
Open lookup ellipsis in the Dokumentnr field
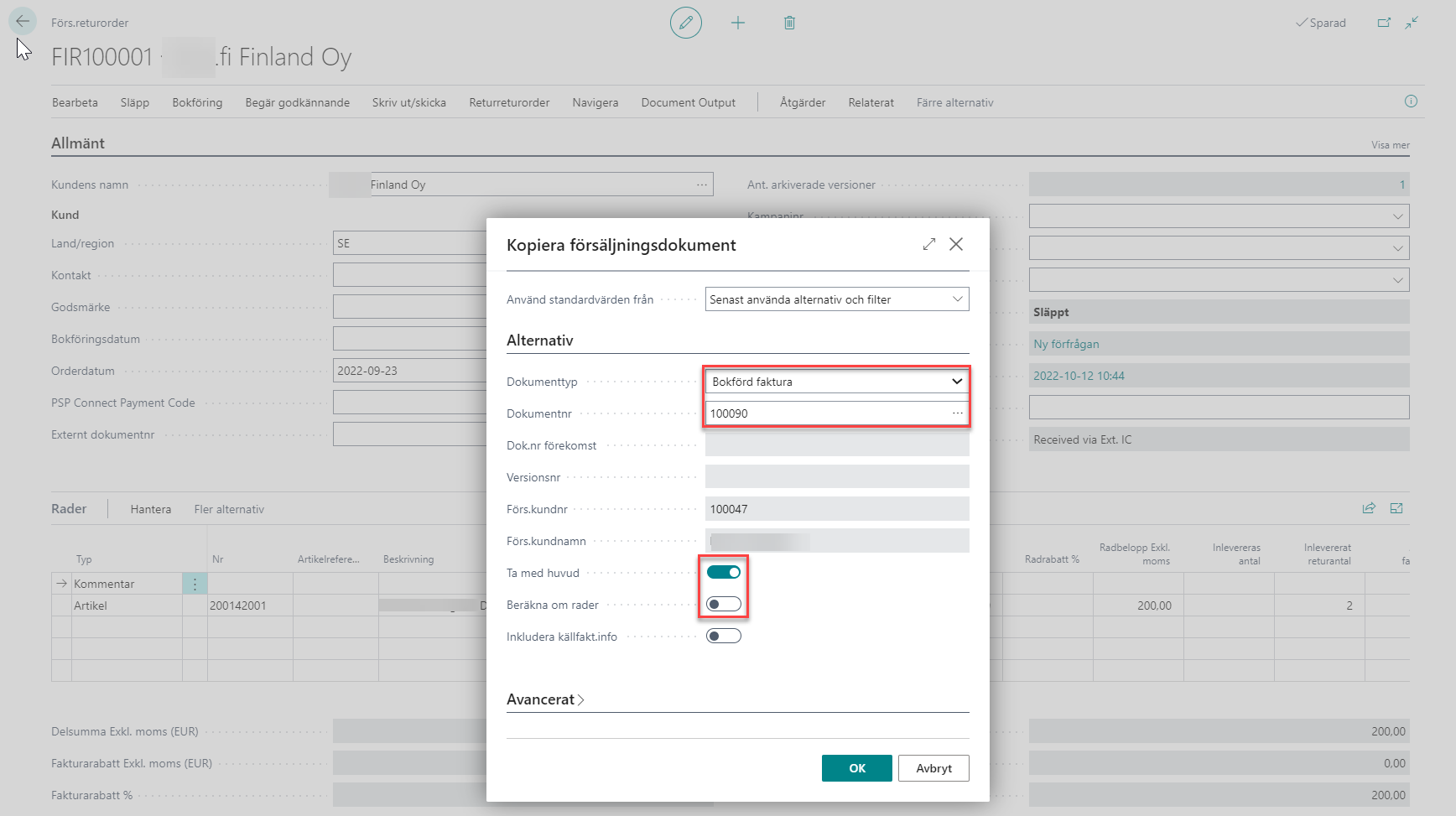click(x=957, y=413)
